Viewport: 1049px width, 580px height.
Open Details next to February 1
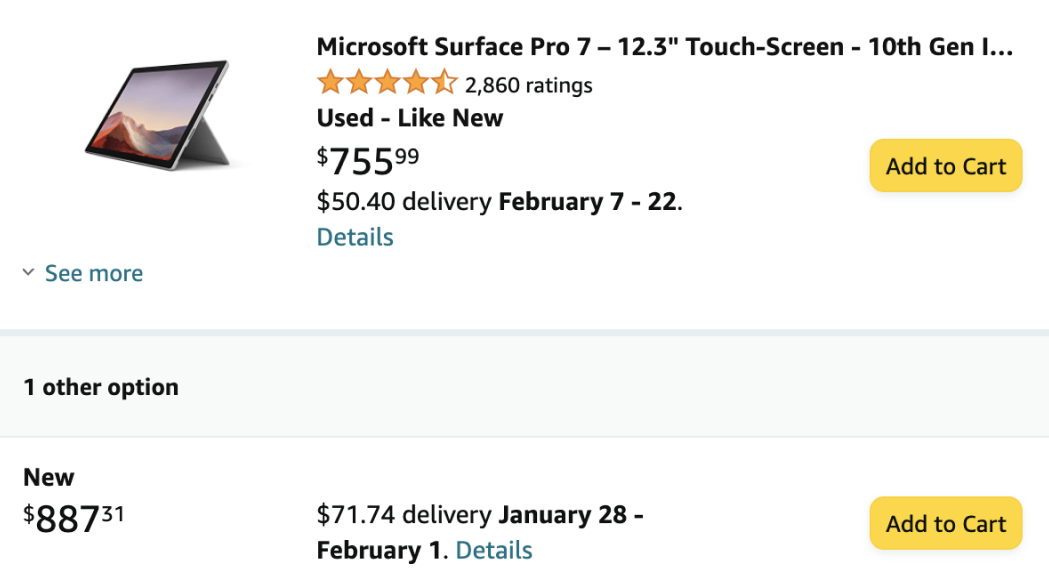click(494, 550)
